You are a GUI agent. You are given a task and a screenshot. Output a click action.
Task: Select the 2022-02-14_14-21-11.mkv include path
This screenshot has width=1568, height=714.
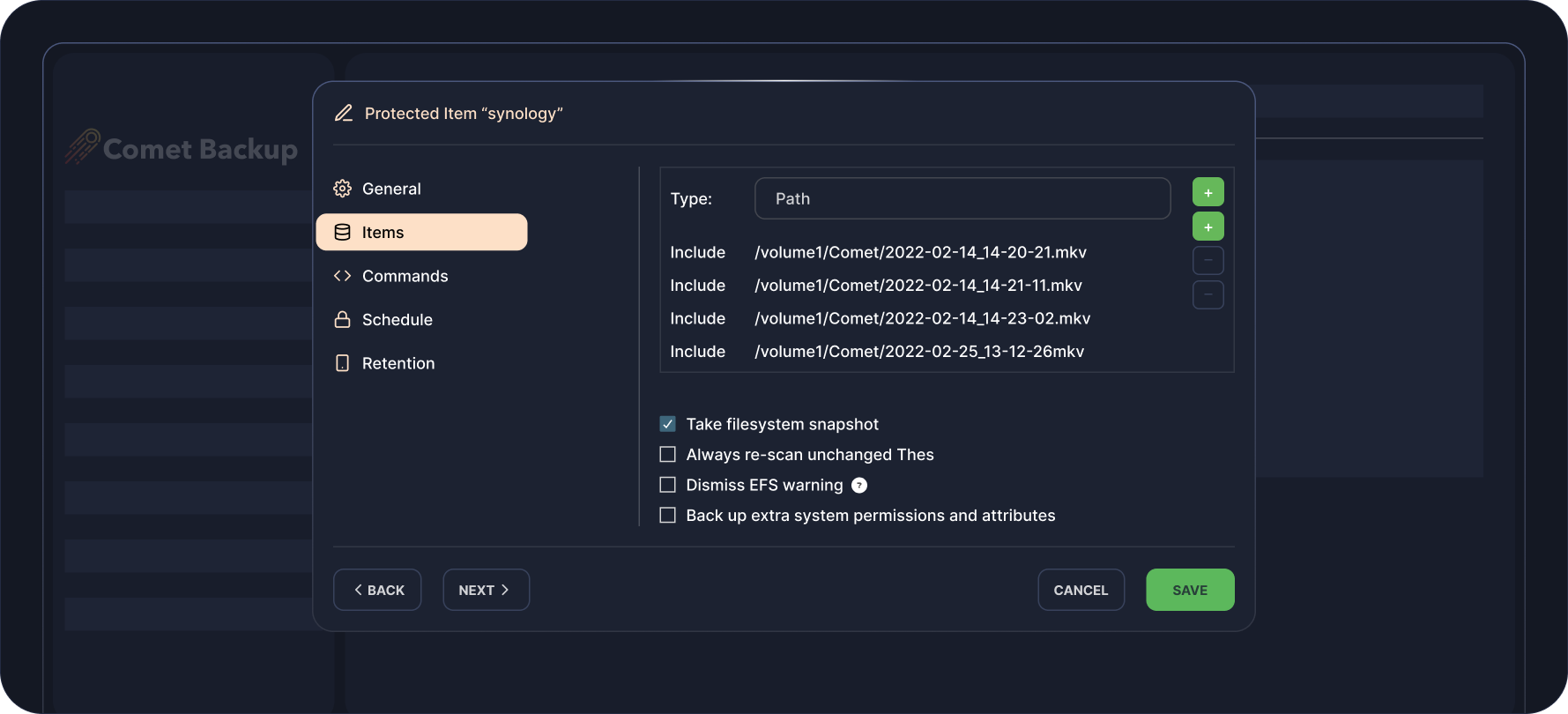[x=918, y=286]
